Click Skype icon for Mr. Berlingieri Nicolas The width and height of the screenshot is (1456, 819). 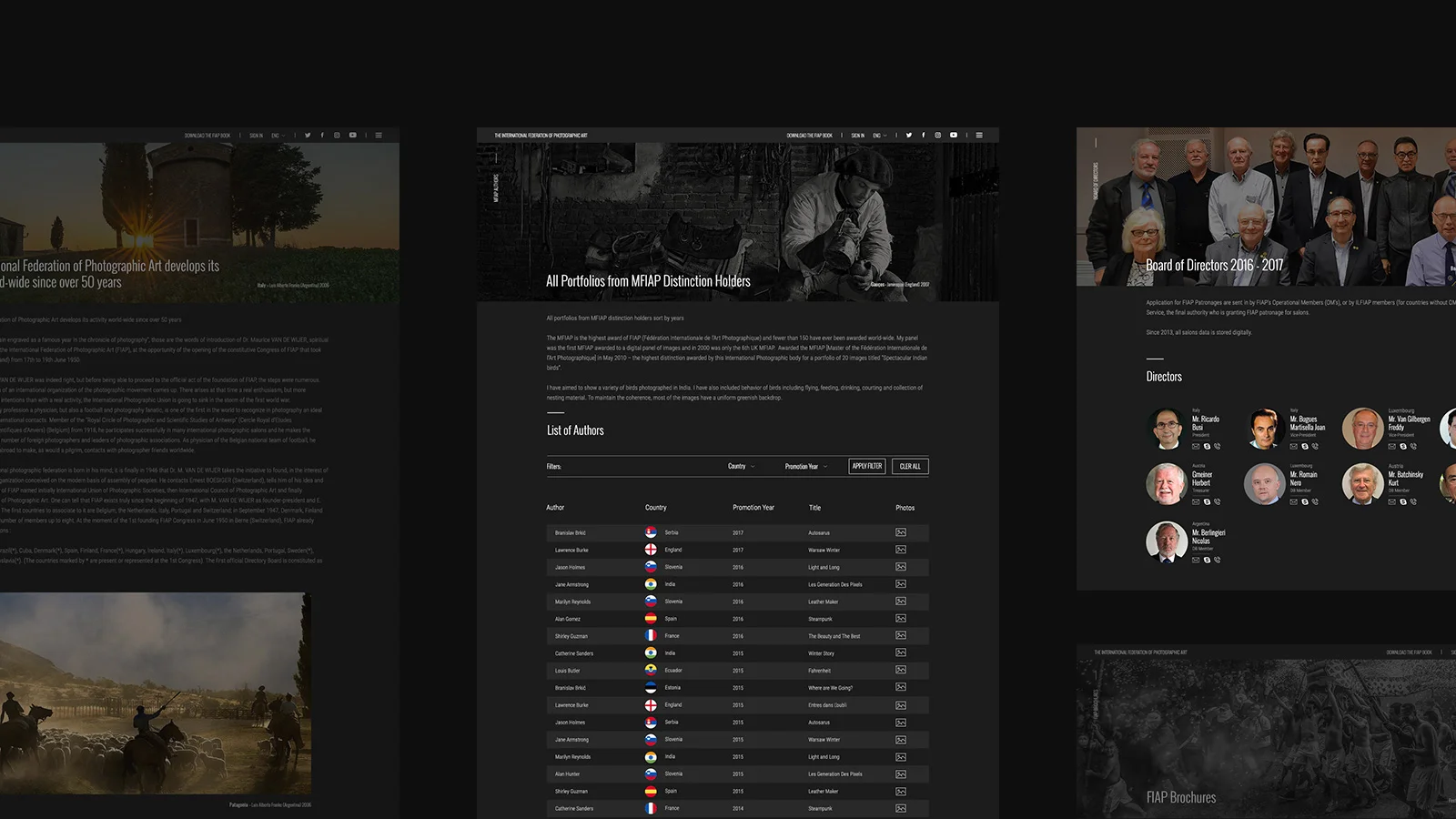pos(1207,561)
